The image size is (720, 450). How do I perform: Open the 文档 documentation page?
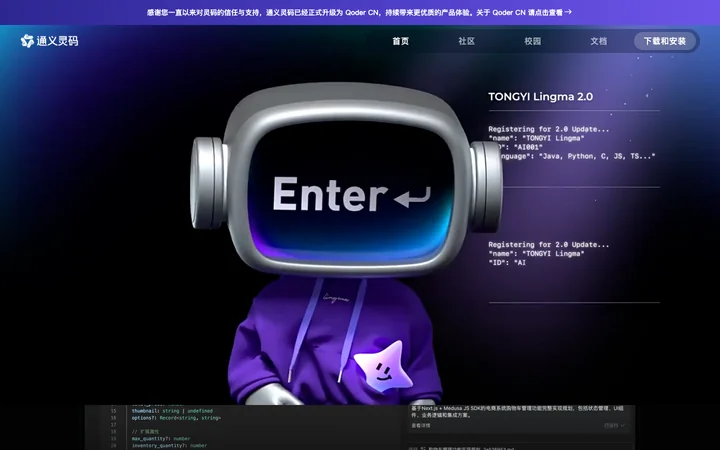pos(598,41)
